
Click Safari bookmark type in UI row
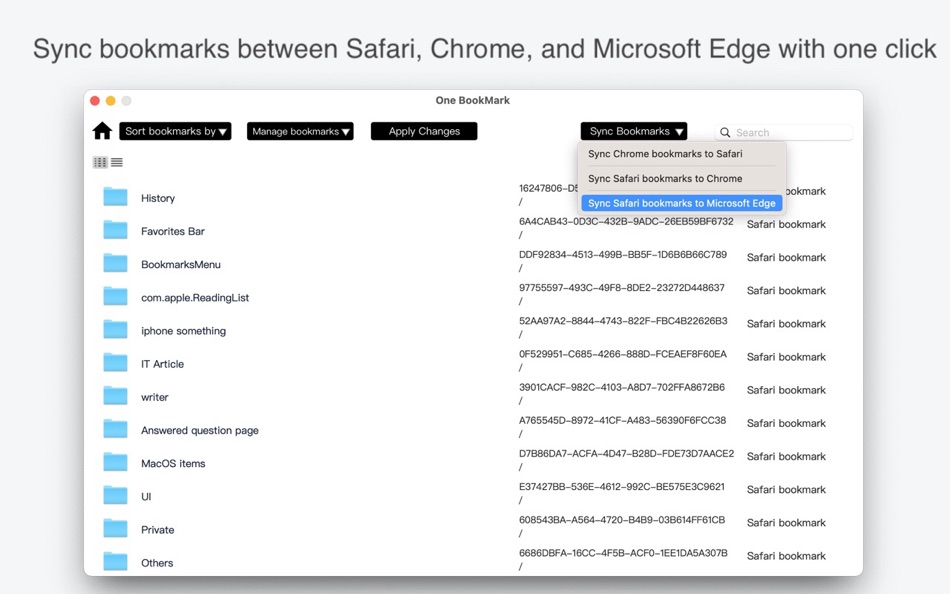[786, 490]
